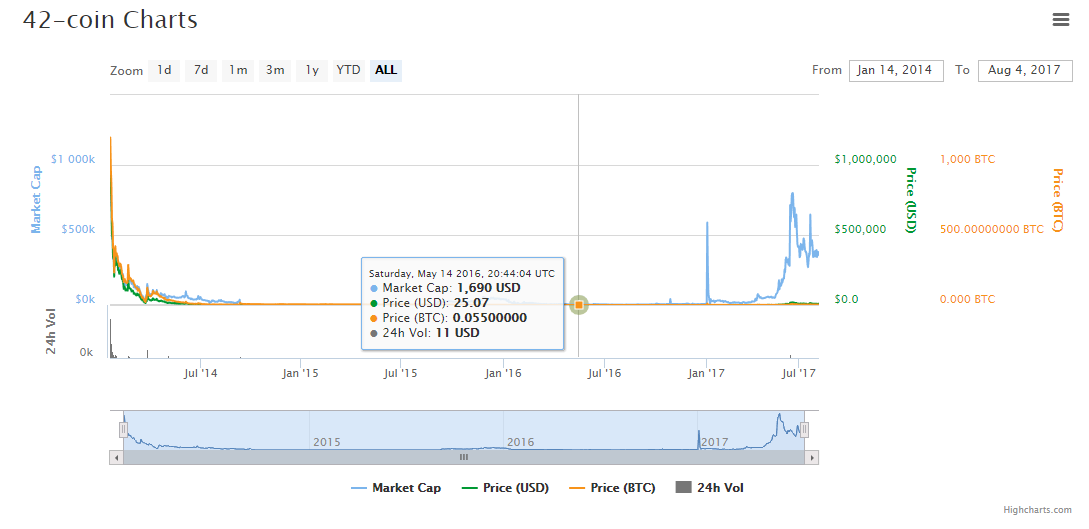
Task: Select YTD zoom range
Action: click(349, 70)
